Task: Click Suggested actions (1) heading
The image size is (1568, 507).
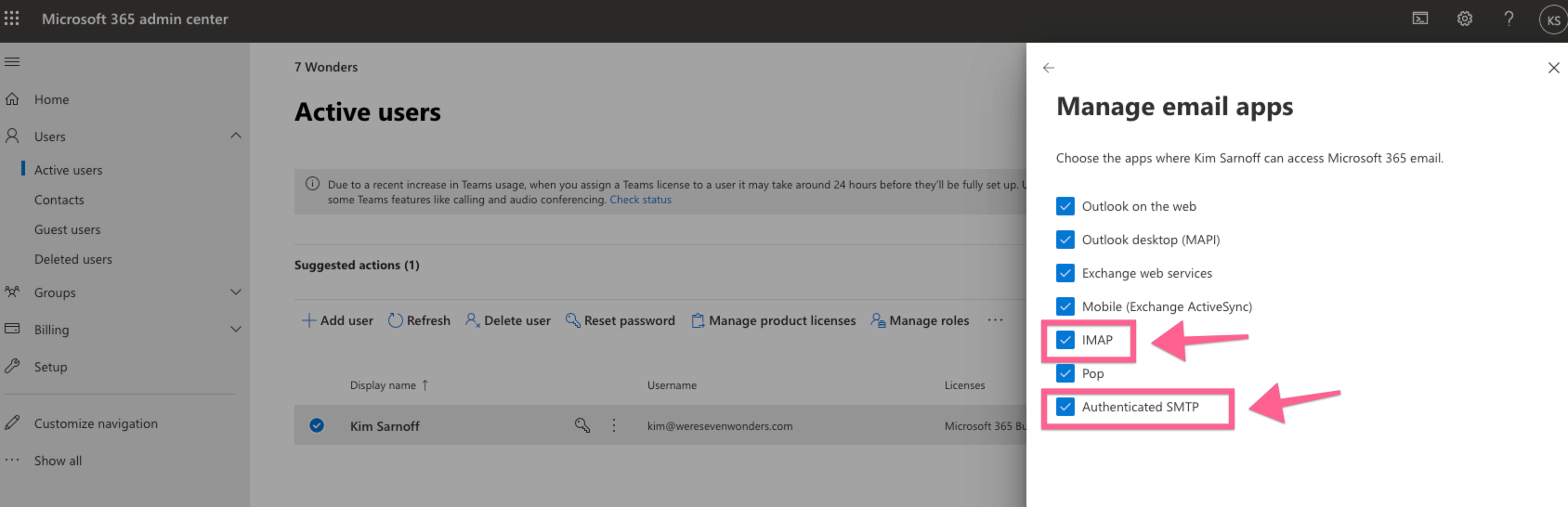Action: coord(357,265)
